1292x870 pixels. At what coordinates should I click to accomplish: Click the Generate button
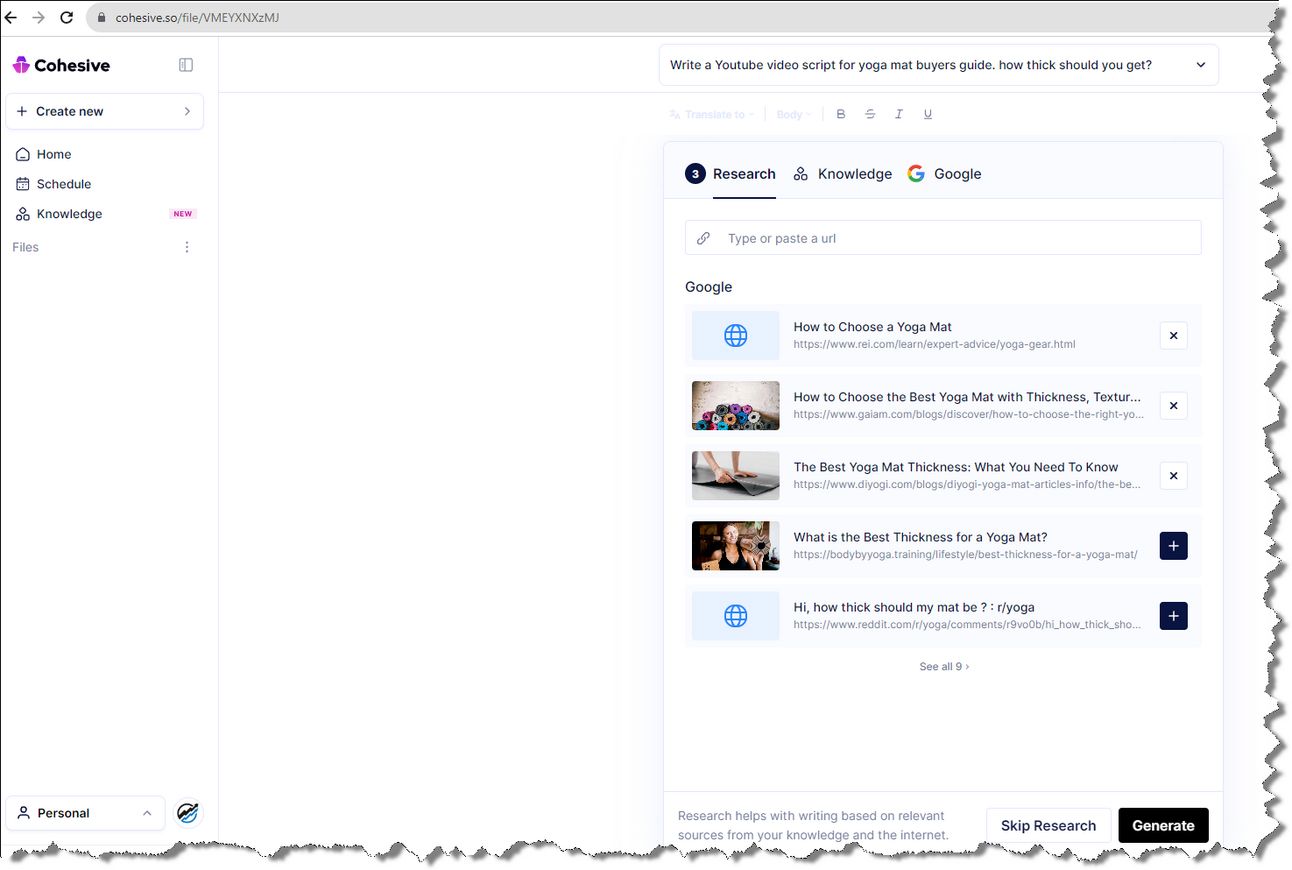point(1163,826)
